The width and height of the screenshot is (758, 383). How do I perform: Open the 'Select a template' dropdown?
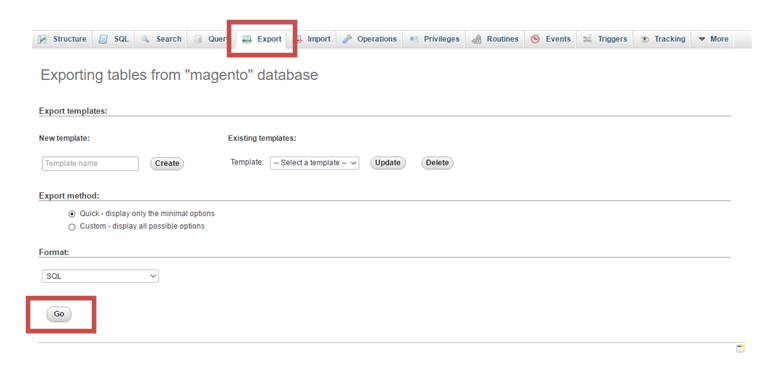tap(315, 163)
